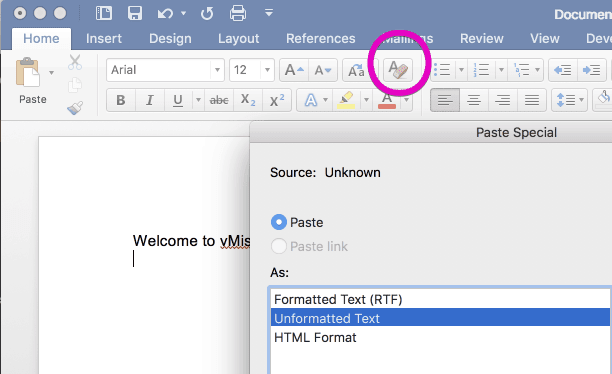This screenshot has height=374, width=612.
Task: Click the multilevel list icon
Action: [521, 70]
